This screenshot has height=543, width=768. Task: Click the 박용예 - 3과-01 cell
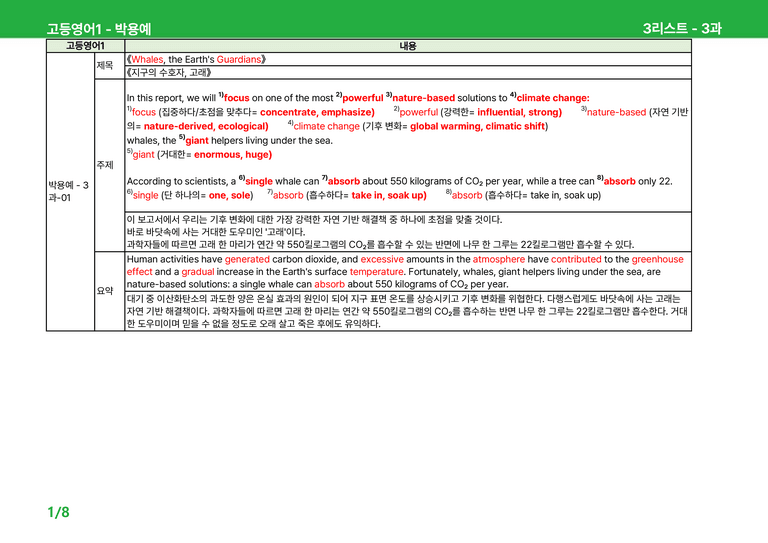[x=69, y=191]
